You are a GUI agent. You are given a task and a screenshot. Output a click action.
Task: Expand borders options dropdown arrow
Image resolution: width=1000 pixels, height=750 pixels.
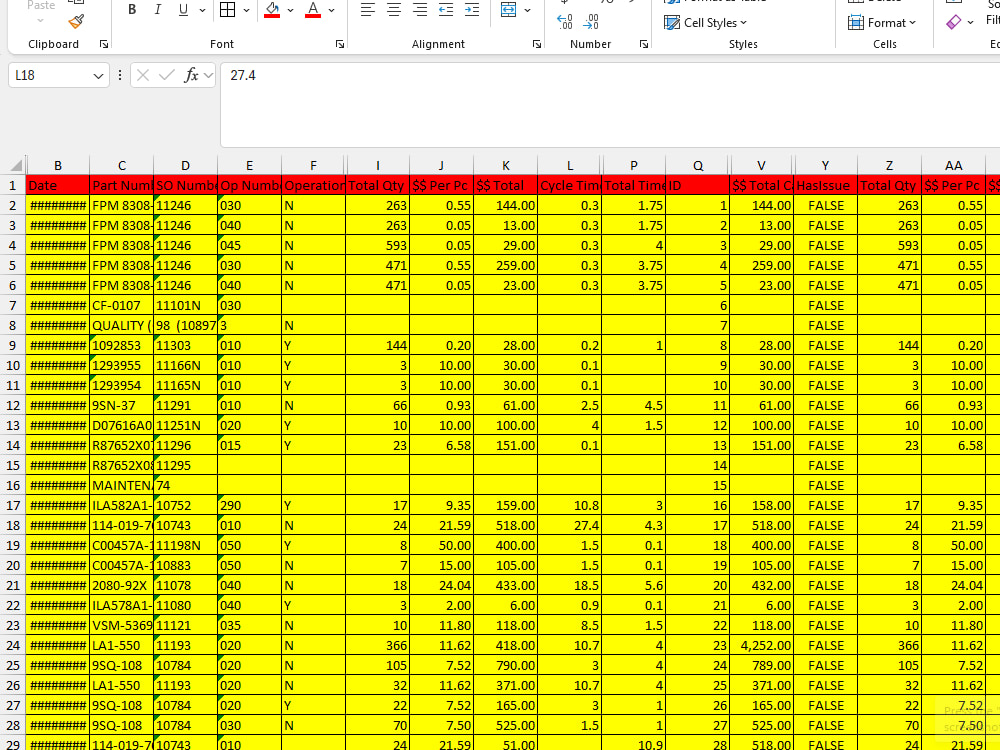246,10
